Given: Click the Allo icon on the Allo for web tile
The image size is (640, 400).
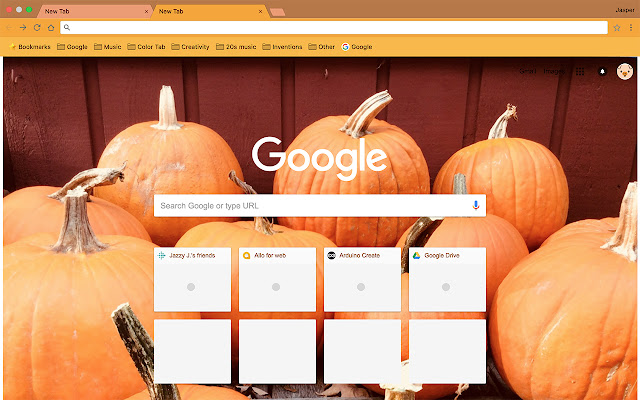Looking at the screenshot, I should point(247,256).
